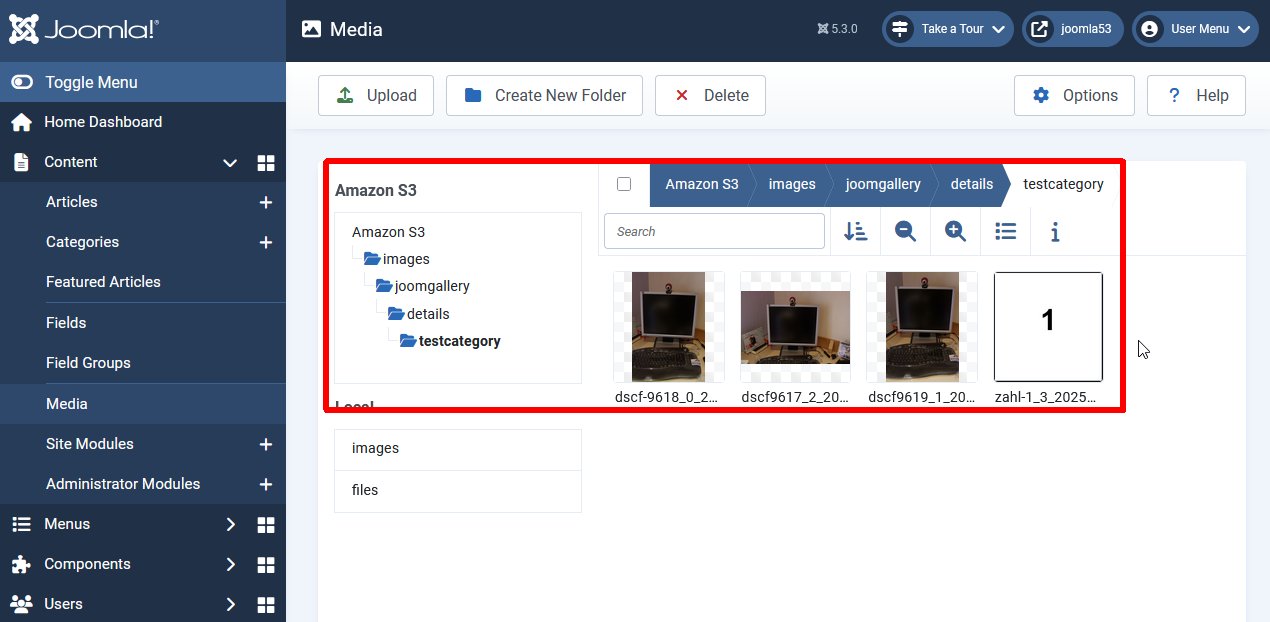Click the media Search field
This screenshot has width=1270, height=622.
714,231
